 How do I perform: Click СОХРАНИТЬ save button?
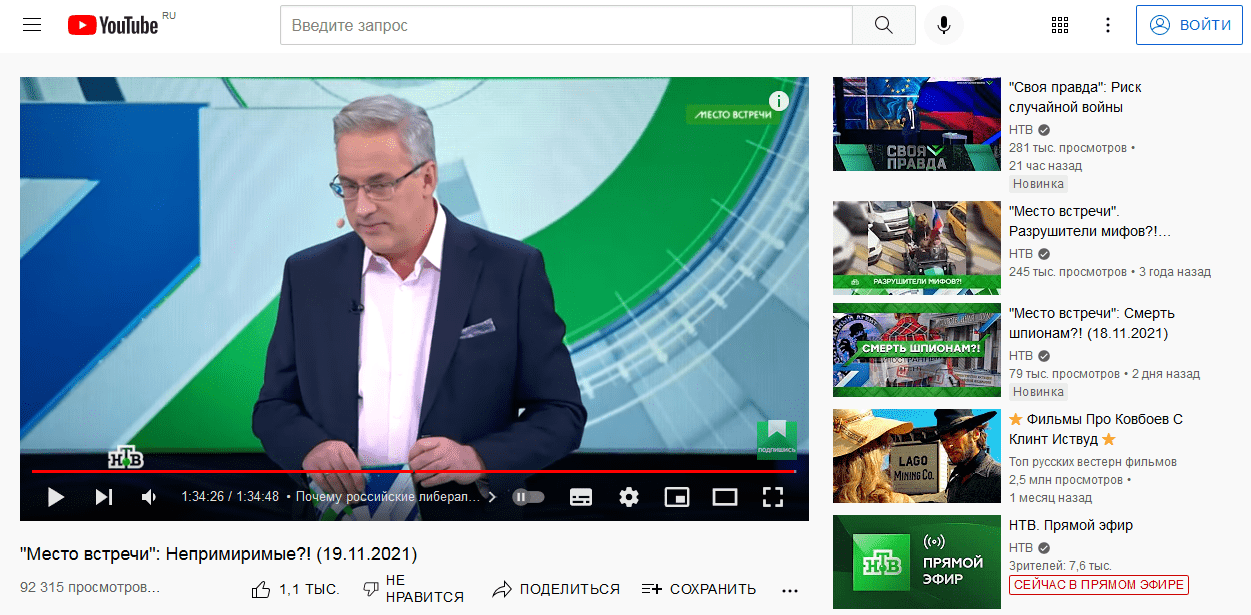(x=699, y=589)
